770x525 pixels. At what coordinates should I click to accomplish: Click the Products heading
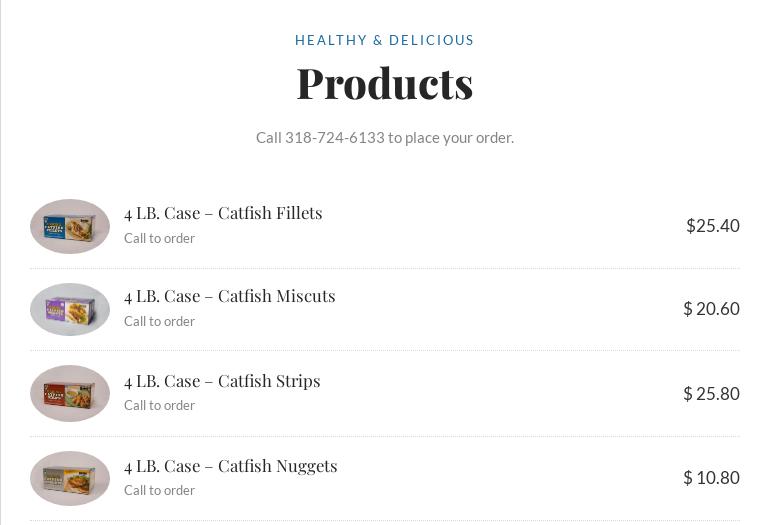(384, 83)
